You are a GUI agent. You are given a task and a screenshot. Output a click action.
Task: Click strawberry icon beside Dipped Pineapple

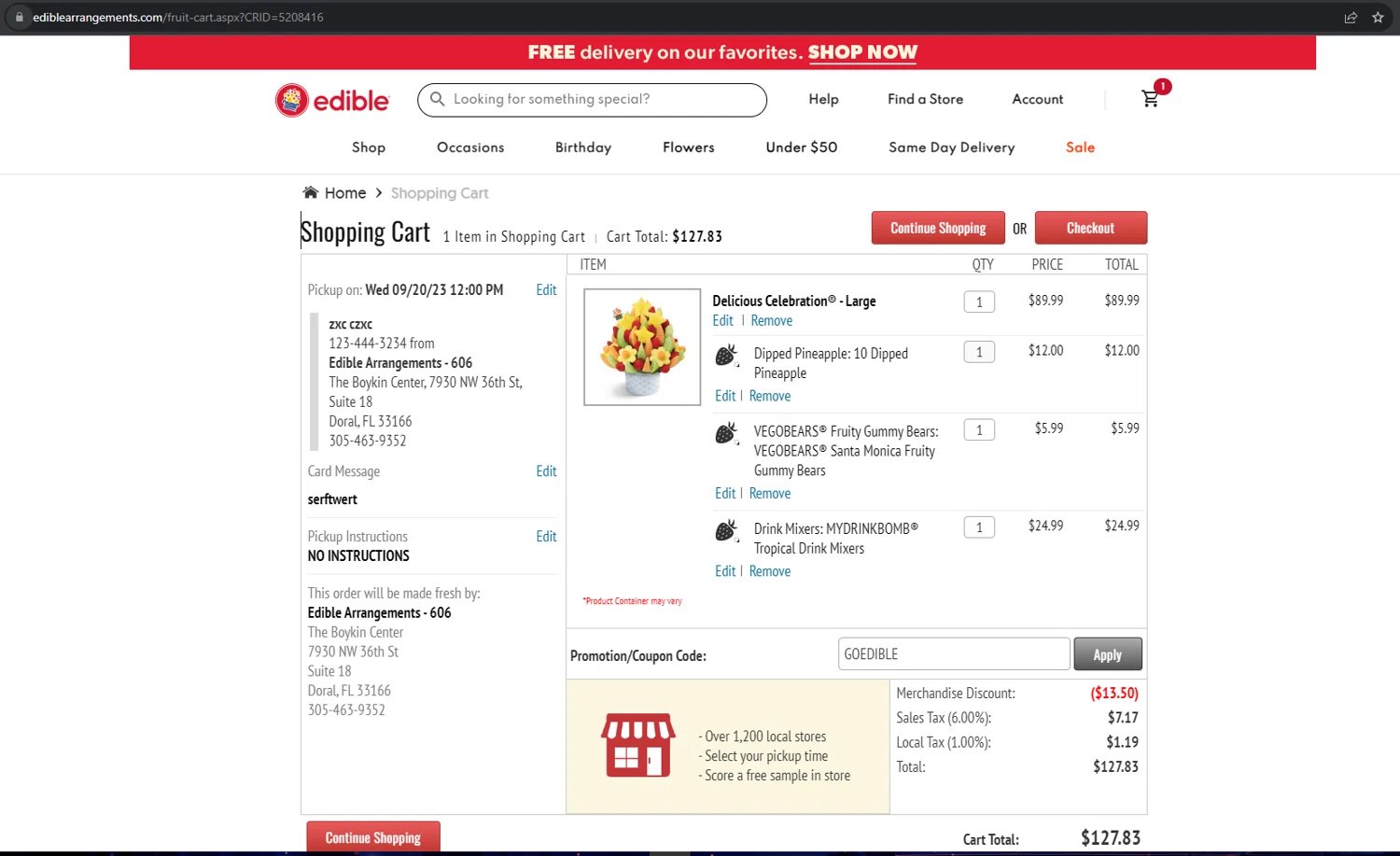[726, 355]
